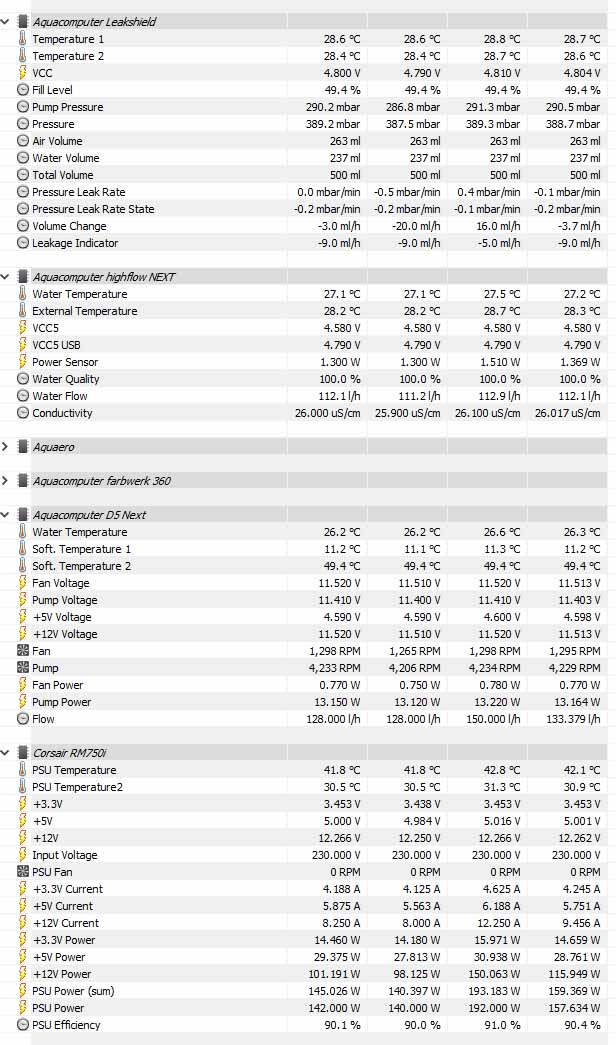The width and height of the screenshot is (616, 1045).
Task: Click the 26.000 uS/cm Conductivity value
Action: pyautogui.click(x=328, y=413)
